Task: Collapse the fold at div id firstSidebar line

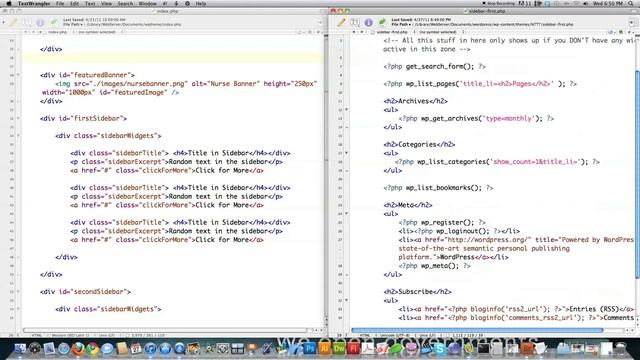Action: click(18, 118)
